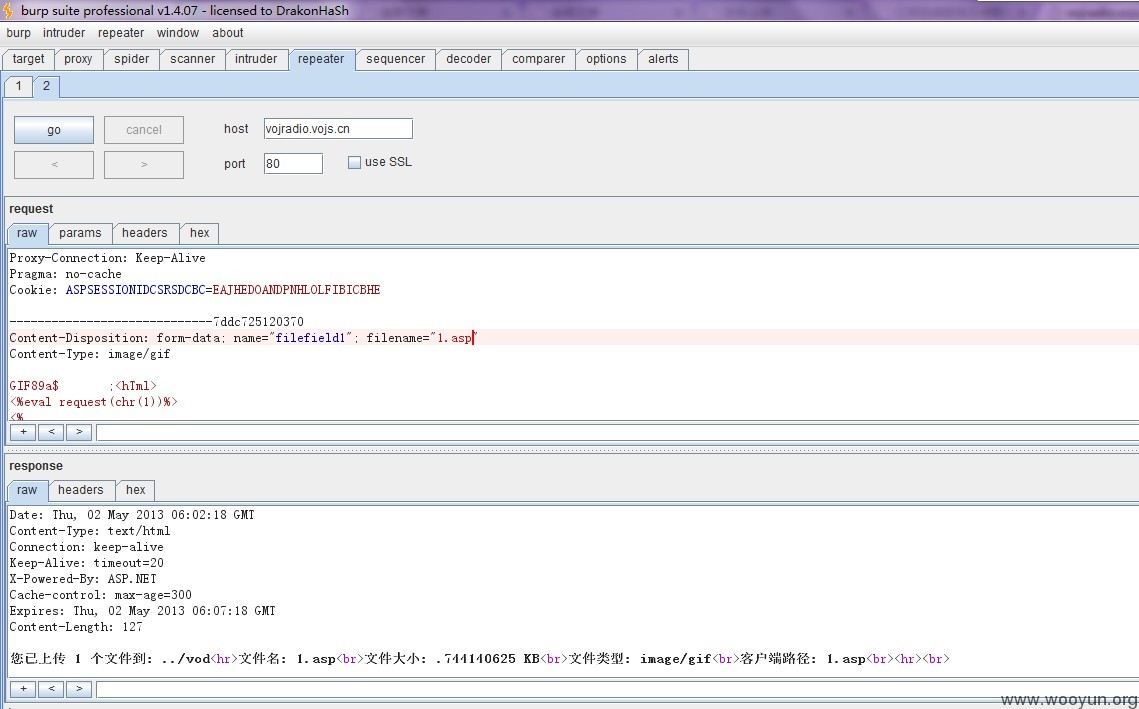Switch to the target tab
Screen dimensions: 1139x709
pyautogui.click(x=28, y=60)
